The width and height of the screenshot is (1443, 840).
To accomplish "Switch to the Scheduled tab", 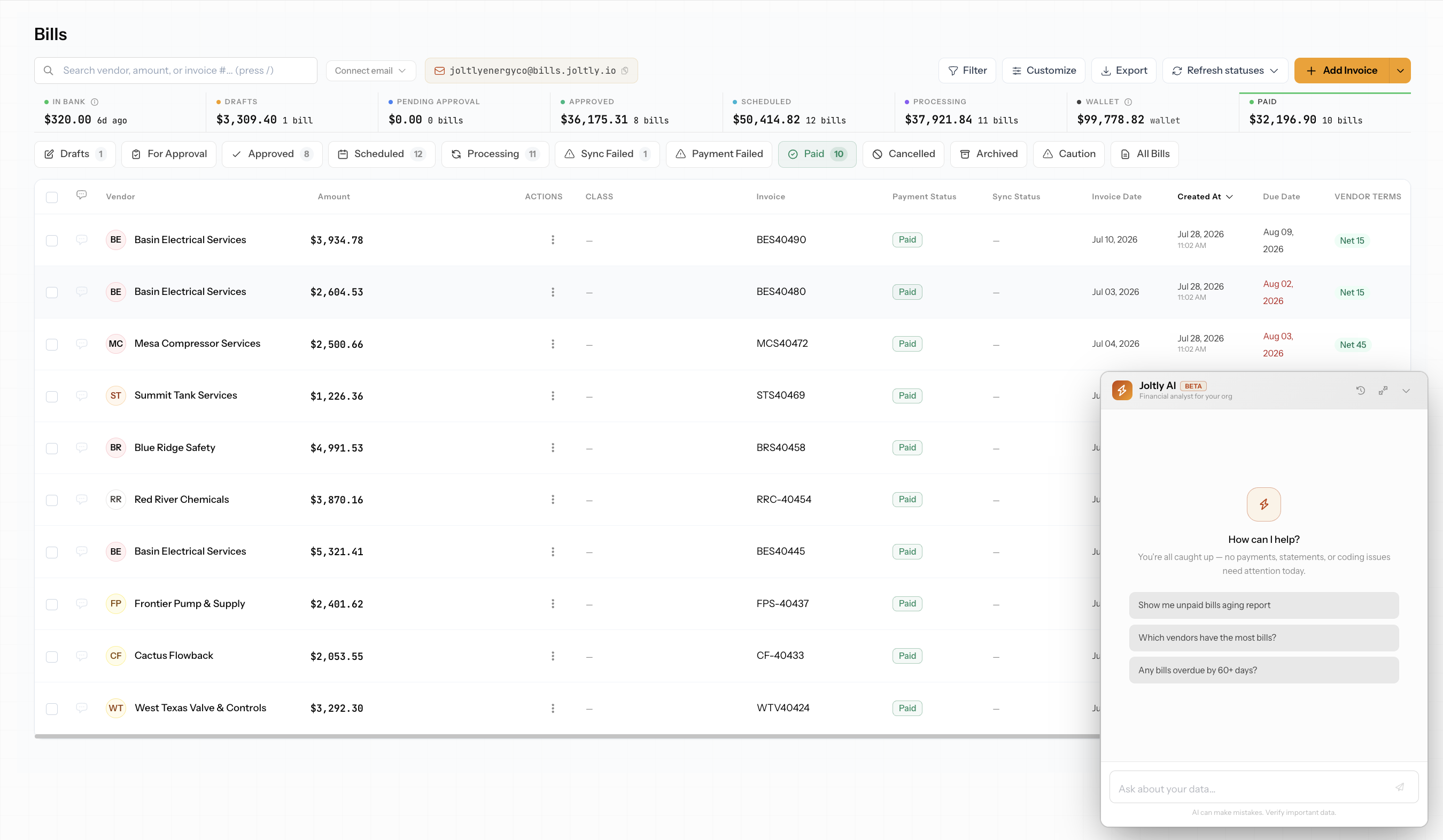I will 382,154.
